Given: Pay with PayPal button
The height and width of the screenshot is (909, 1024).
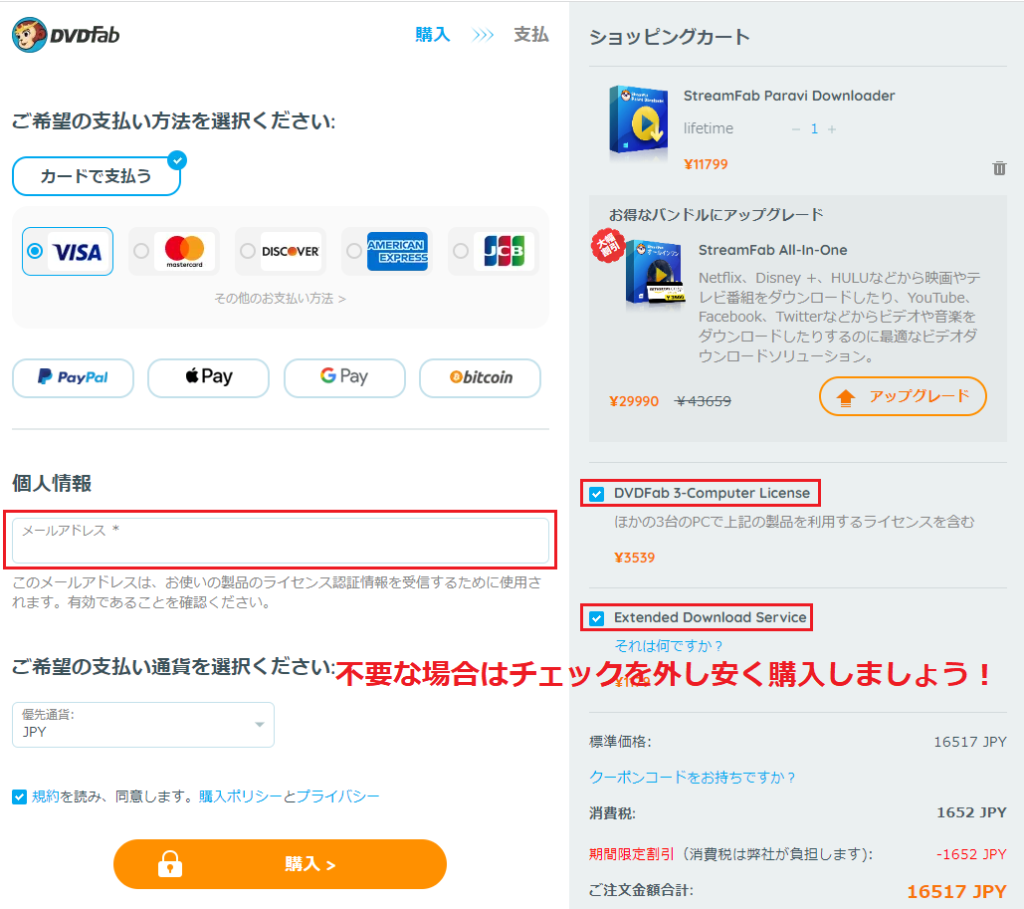Looking at the screenshot, I should (73, 377).
